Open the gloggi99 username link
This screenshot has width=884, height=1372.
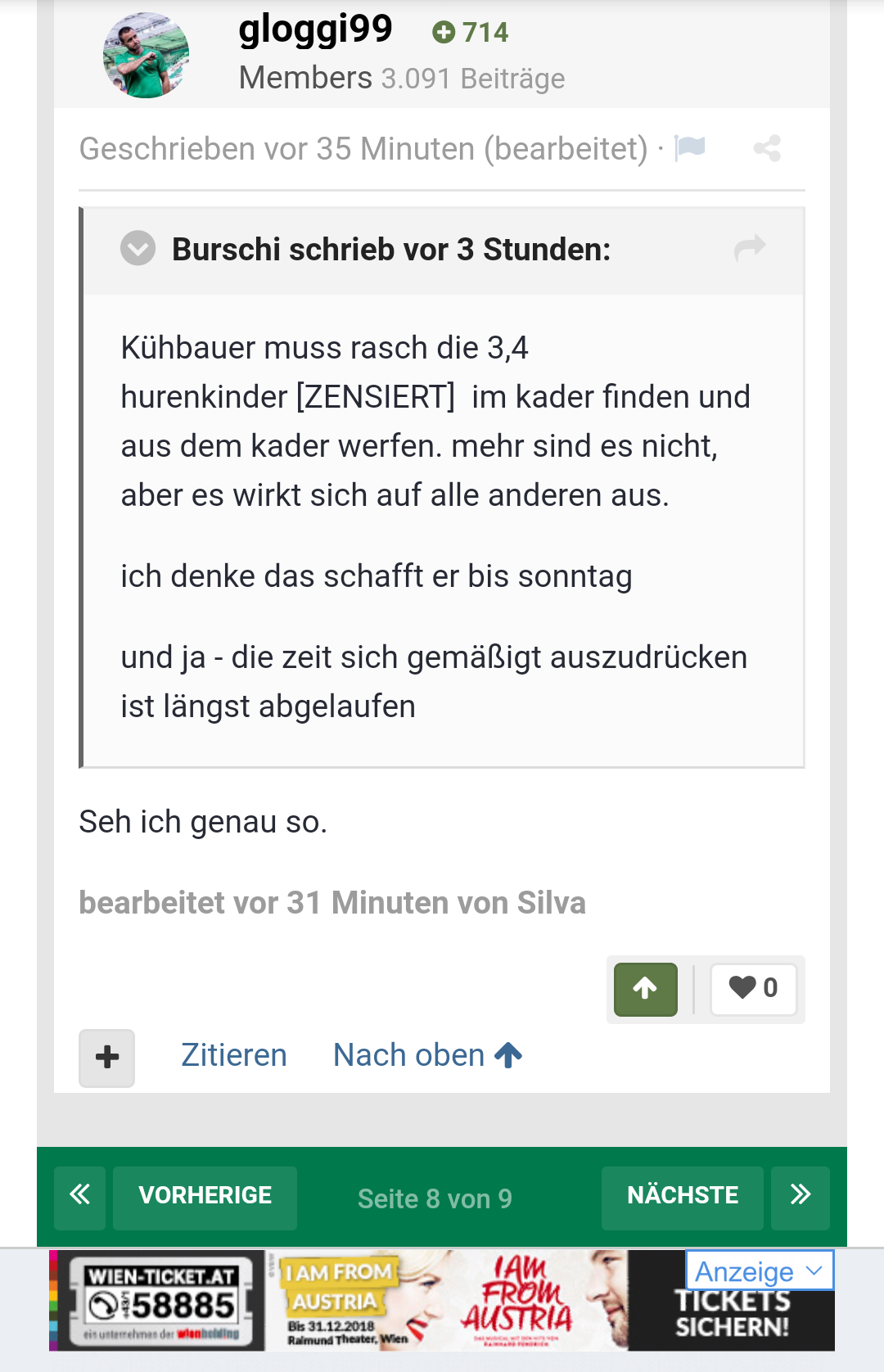(x=316, y=29)
